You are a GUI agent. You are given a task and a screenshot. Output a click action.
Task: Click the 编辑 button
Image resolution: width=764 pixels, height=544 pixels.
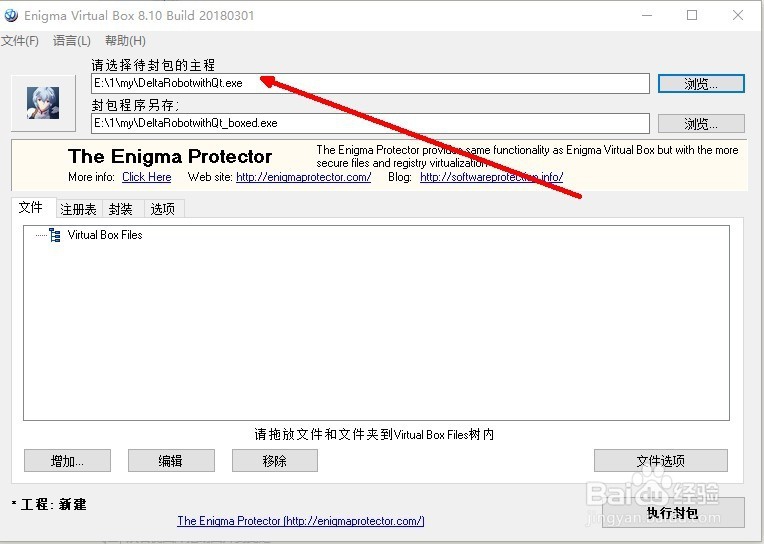[x=171, y=461]
